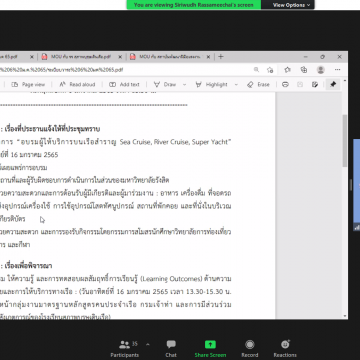Image resolution: width=360 pixels, height=360 pixels.
Task: Open the Zoom Chat panel
Action: click(x=171, y=349)
